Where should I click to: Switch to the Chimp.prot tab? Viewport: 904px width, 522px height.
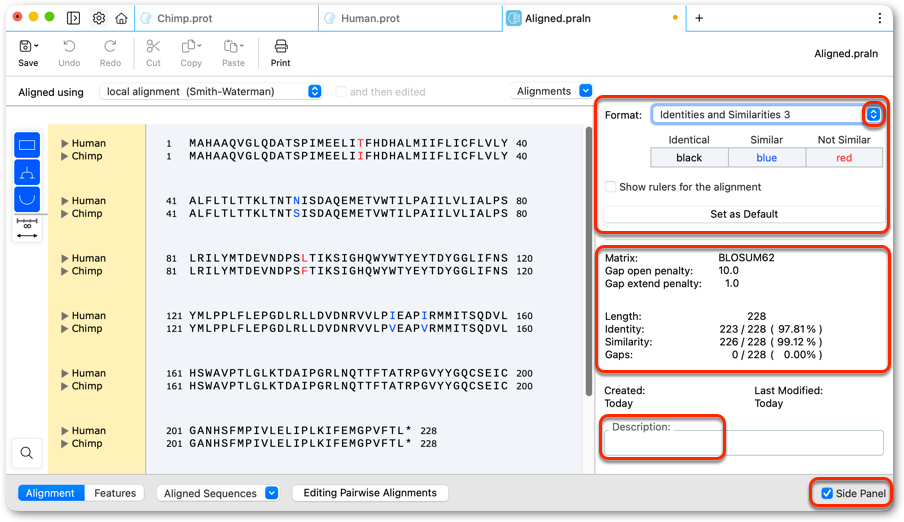pyautogui.click(x=226, y=18)
